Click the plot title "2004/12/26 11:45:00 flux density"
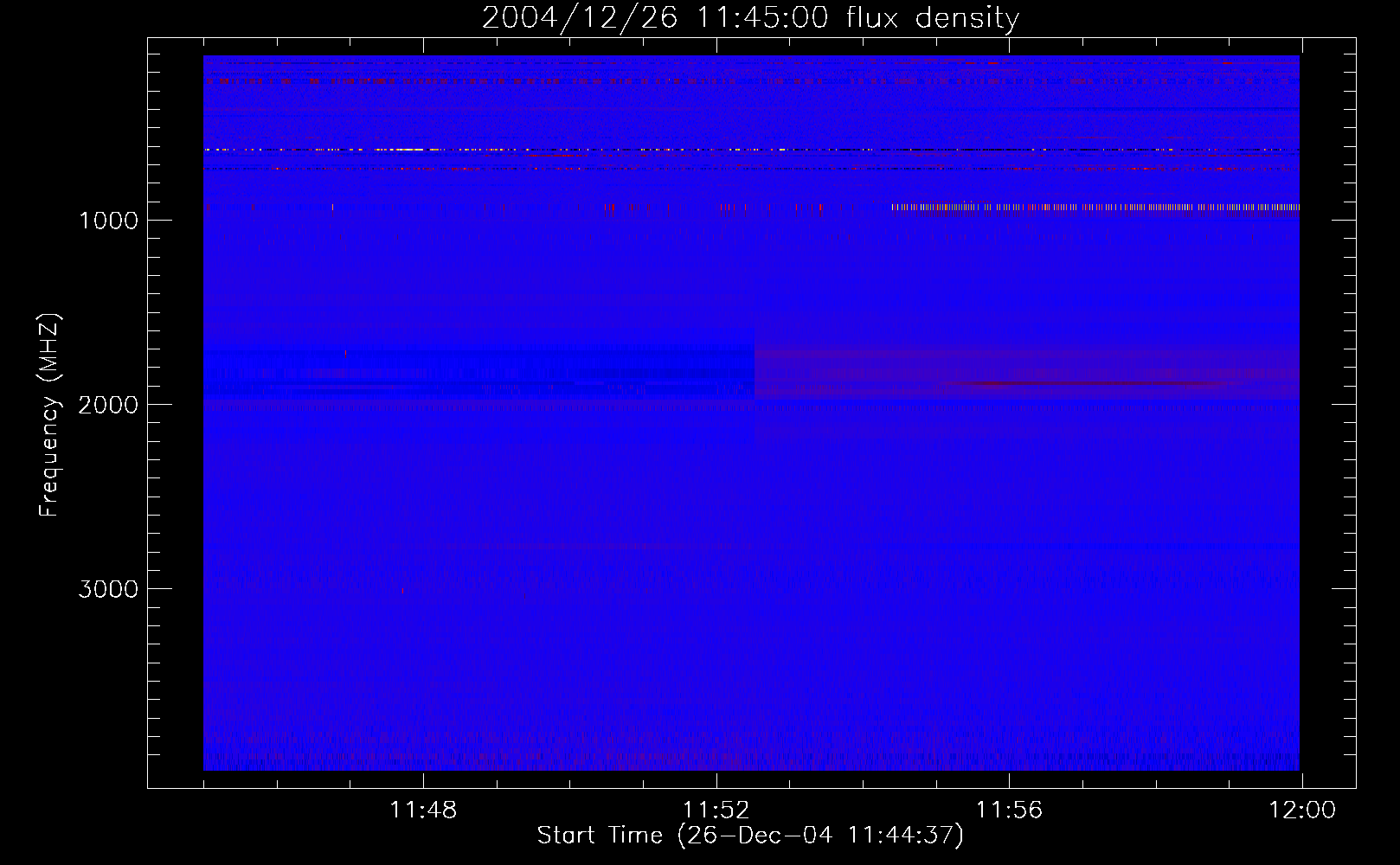The height and width of the screenshot is (865, 1400). pyautogui.click(x=750, y=17)
